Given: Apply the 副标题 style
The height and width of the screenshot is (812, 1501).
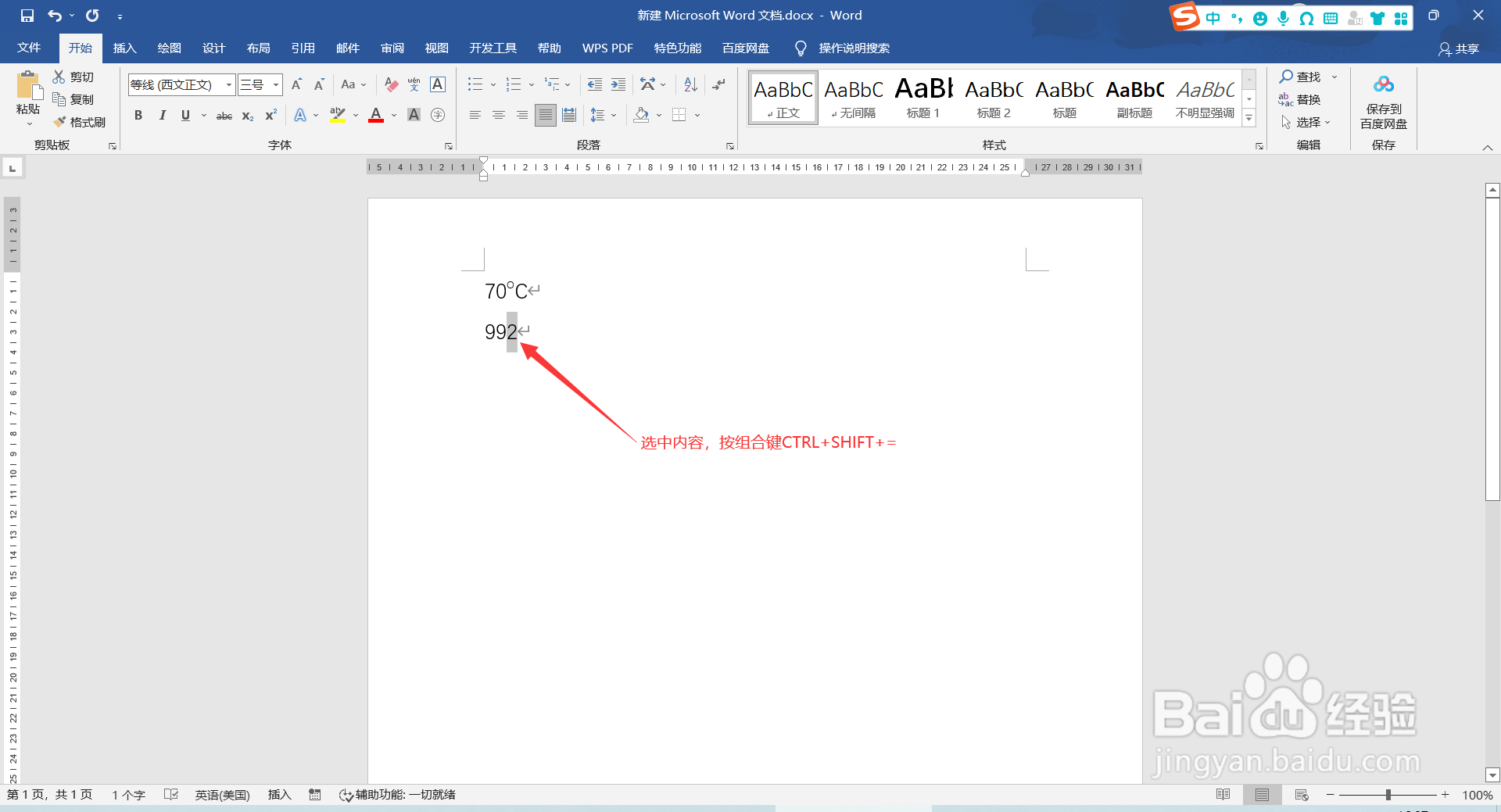Looking at the screenshot, I should coord(1134,98).
